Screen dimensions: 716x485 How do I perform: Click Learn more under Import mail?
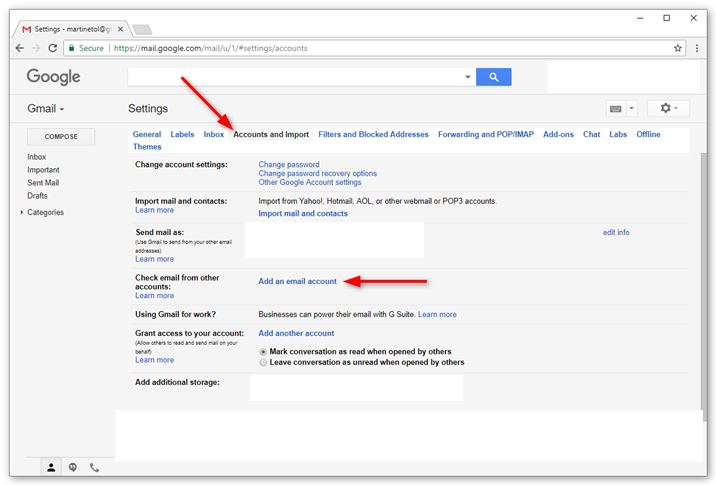154,210
